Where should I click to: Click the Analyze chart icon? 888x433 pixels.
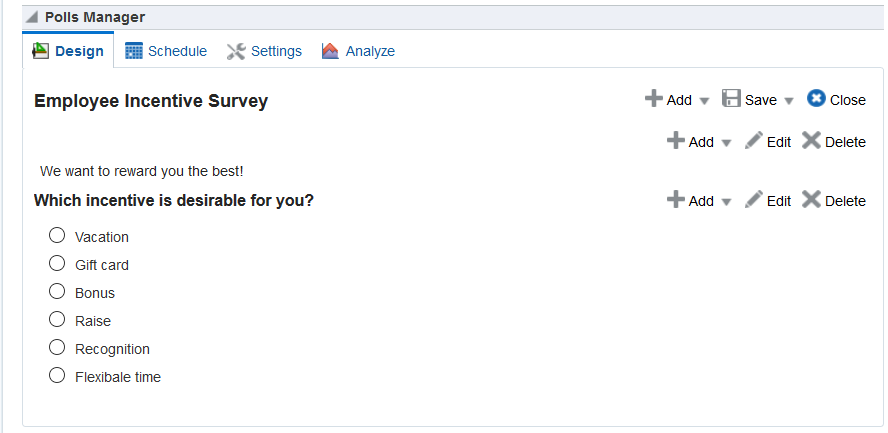331,51
